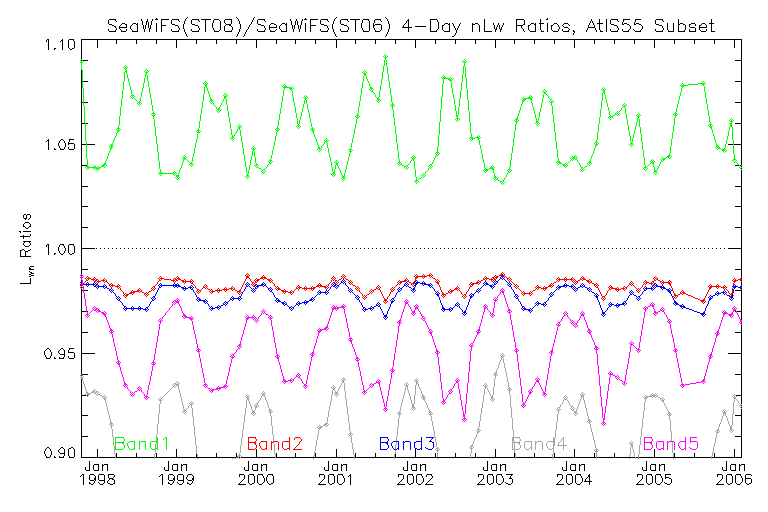Click the gray Band4 legend label
This screenshot has width=768, height=512.
(539, 444)
